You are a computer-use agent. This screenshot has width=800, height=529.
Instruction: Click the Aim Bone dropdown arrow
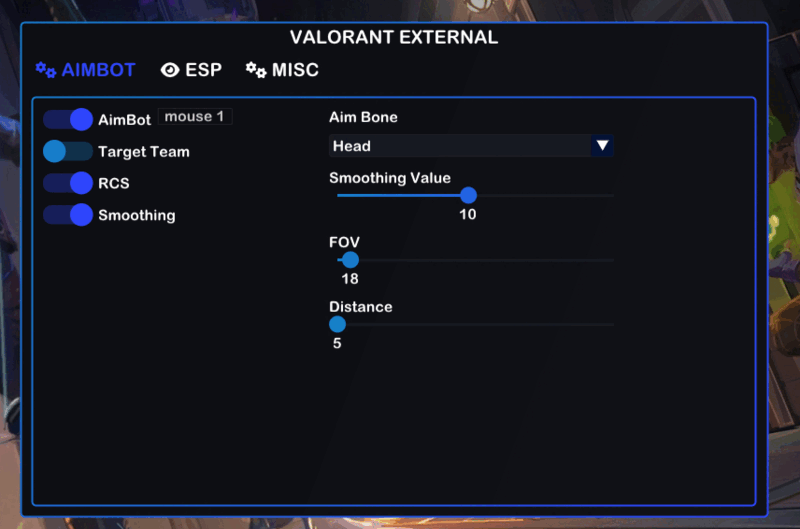point(602,146)
